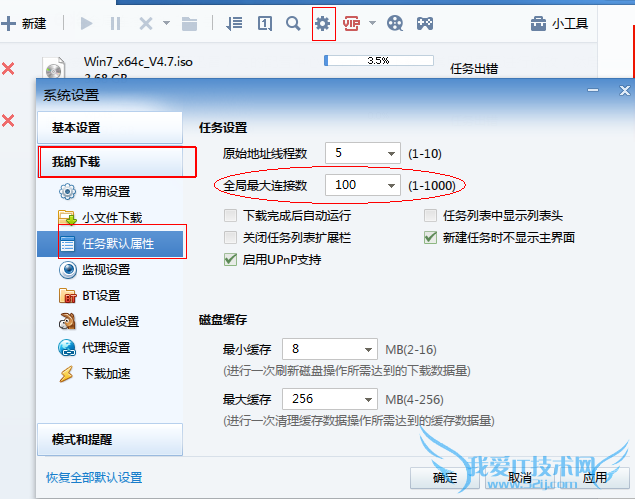The height and width of the screenshot is (499, 635).
Task: Disable 启用UPnP支持 checkbox
Action: click(230, 259)
